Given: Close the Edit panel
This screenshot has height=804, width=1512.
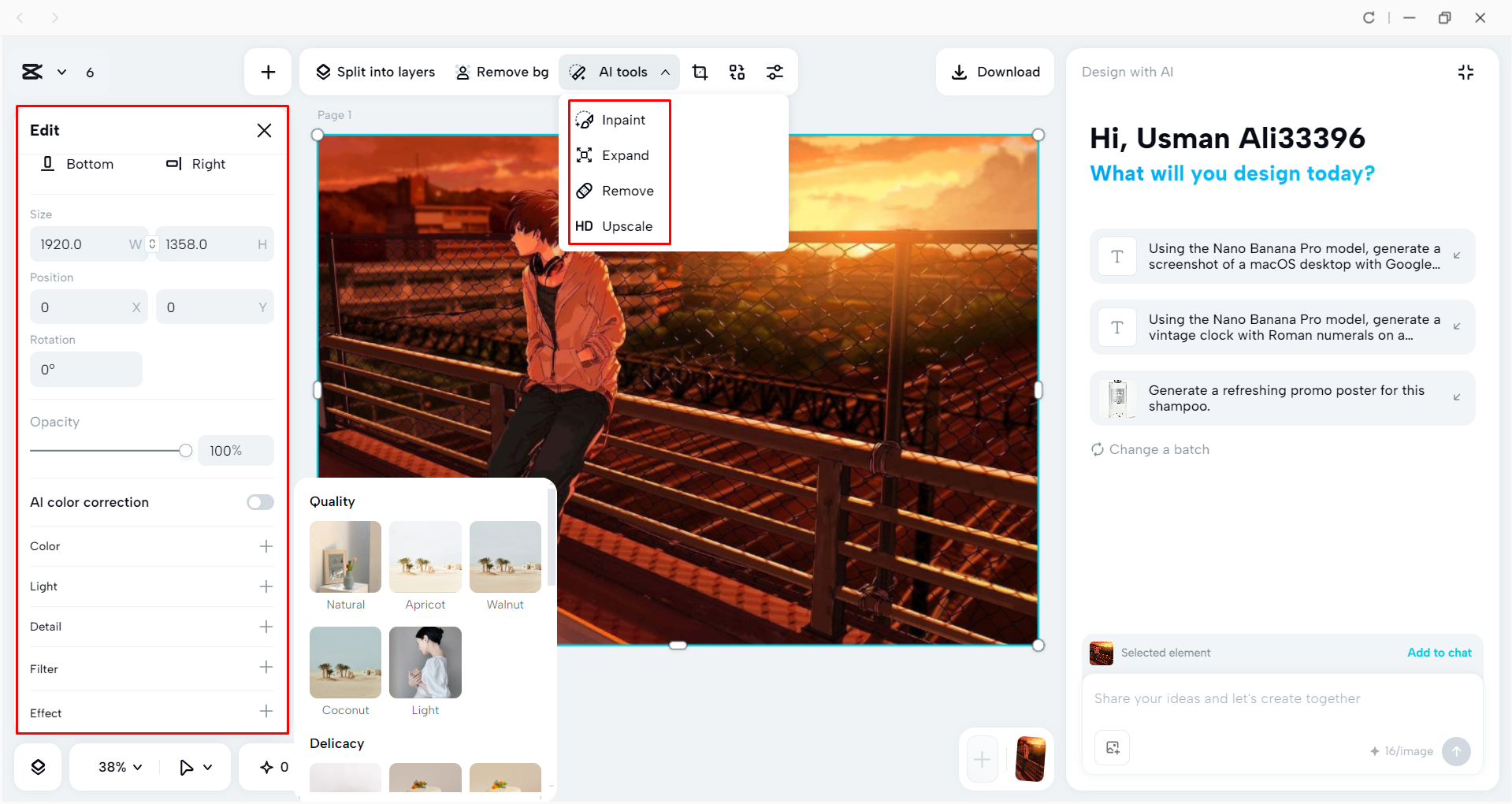Looking at the screenshot, I should (265, 130).
